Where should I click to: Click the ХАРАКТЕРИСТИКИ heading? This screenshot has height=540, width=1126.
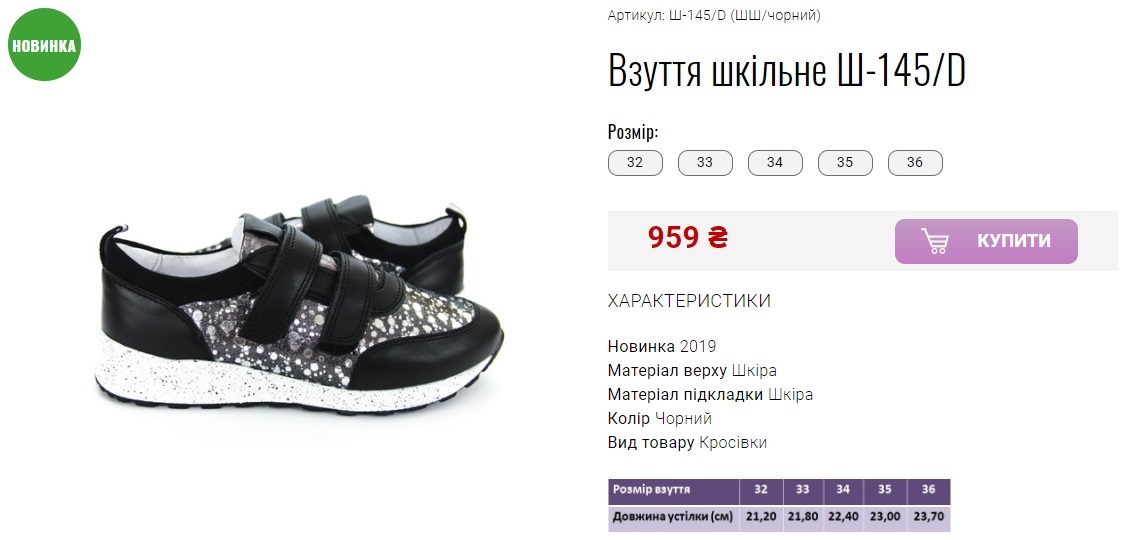pos(689,301)
